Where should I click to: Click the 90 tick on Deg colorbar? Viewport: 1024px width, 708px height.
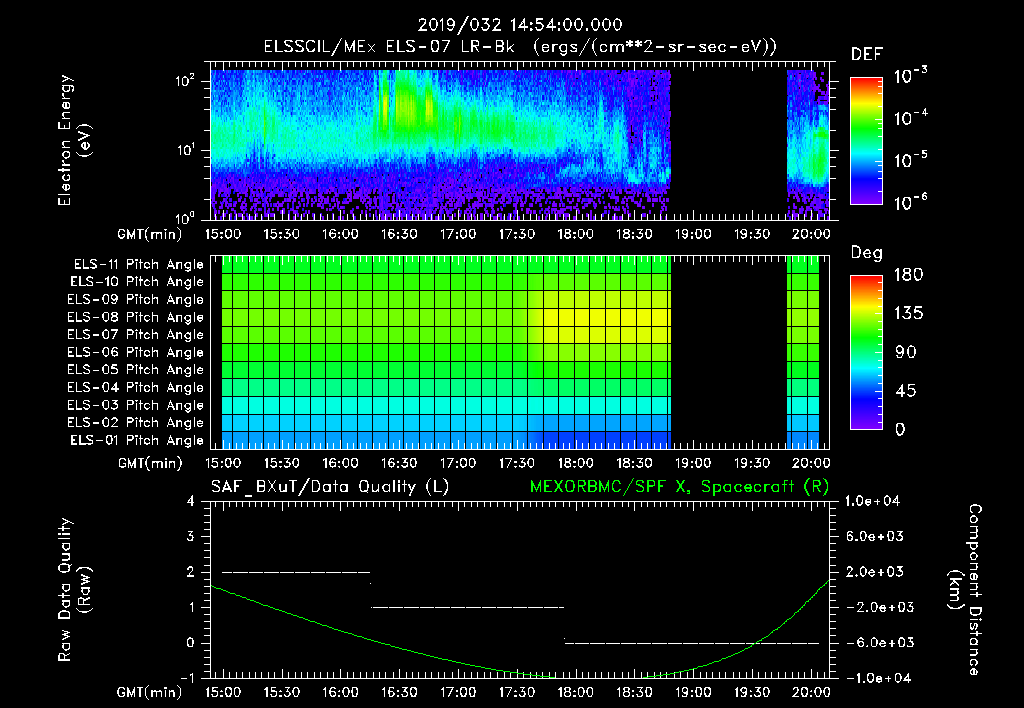coord(905,353)
